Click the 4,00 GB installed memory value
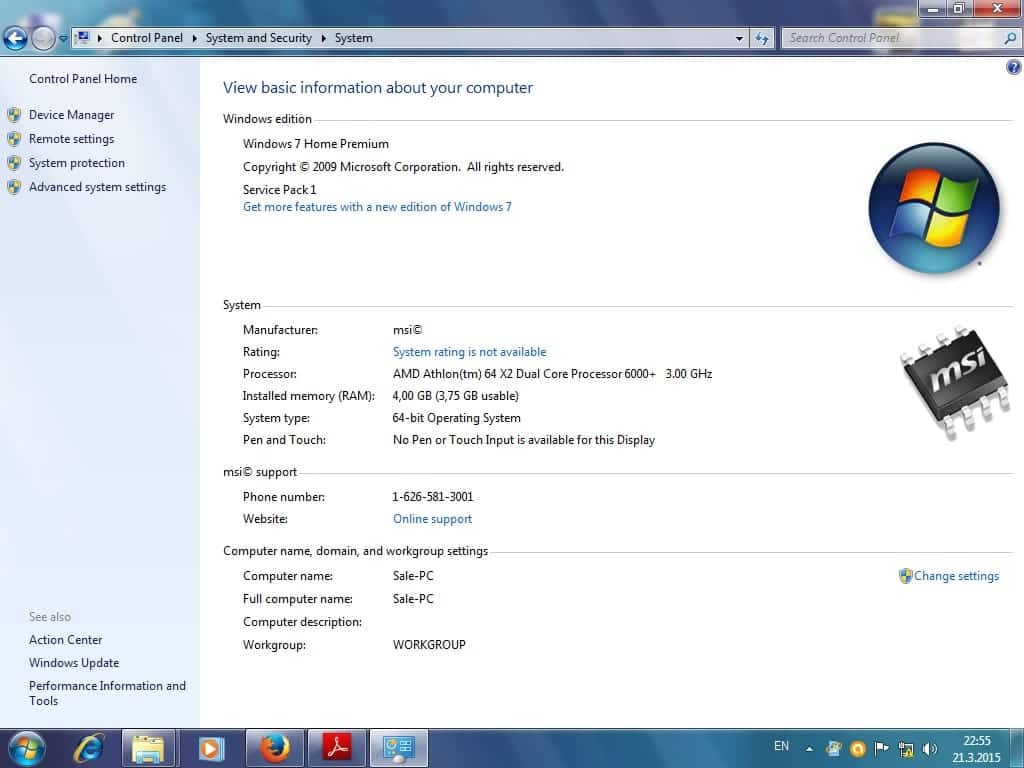Screen dimensions: 1024x768 [x=455, y=396]
